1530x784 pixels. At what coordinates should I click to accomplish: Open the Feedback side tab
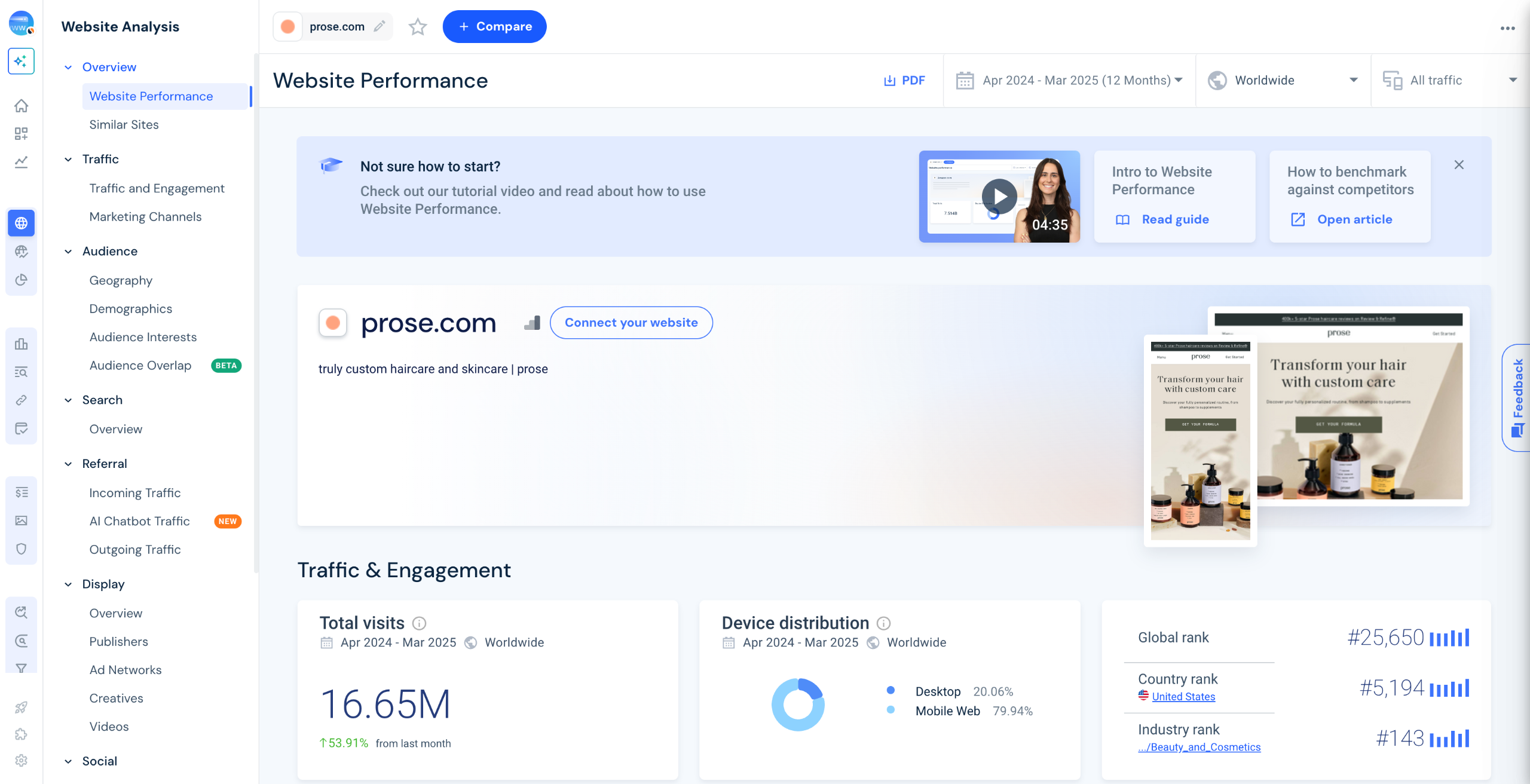pyautogui.click(x=1516, y=397)
